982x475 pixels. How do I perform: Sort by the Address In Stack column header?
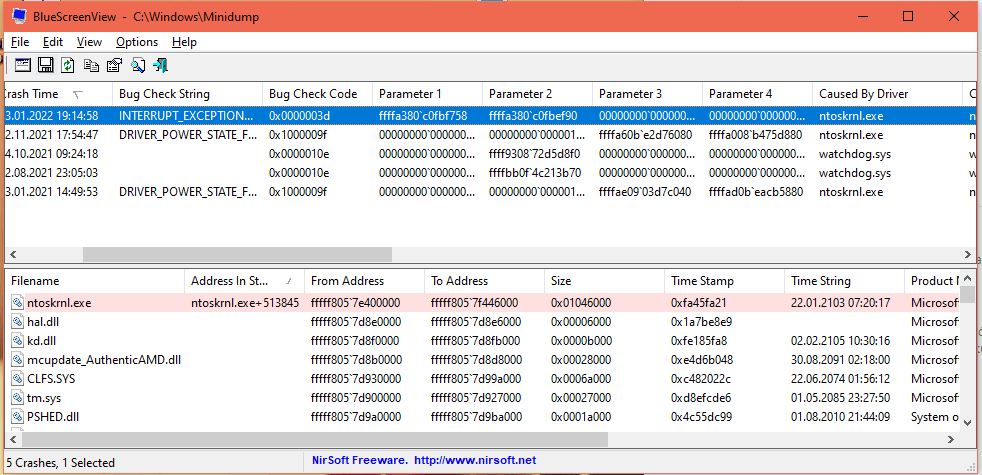pyautogui.click(x=244, y=281)
